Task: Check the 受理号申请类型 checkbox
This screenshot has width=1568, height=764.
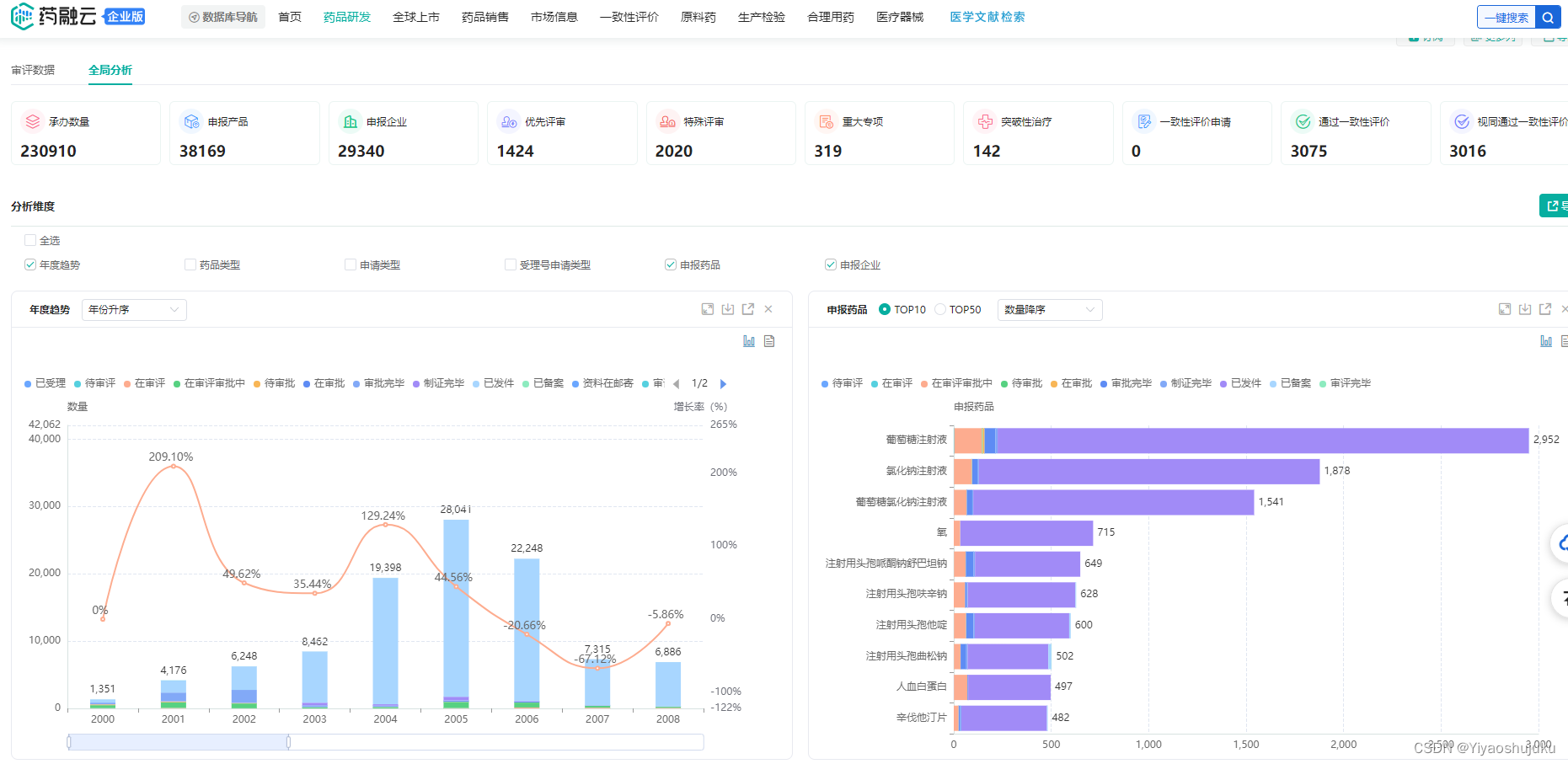Action: [x=511, y=264]
